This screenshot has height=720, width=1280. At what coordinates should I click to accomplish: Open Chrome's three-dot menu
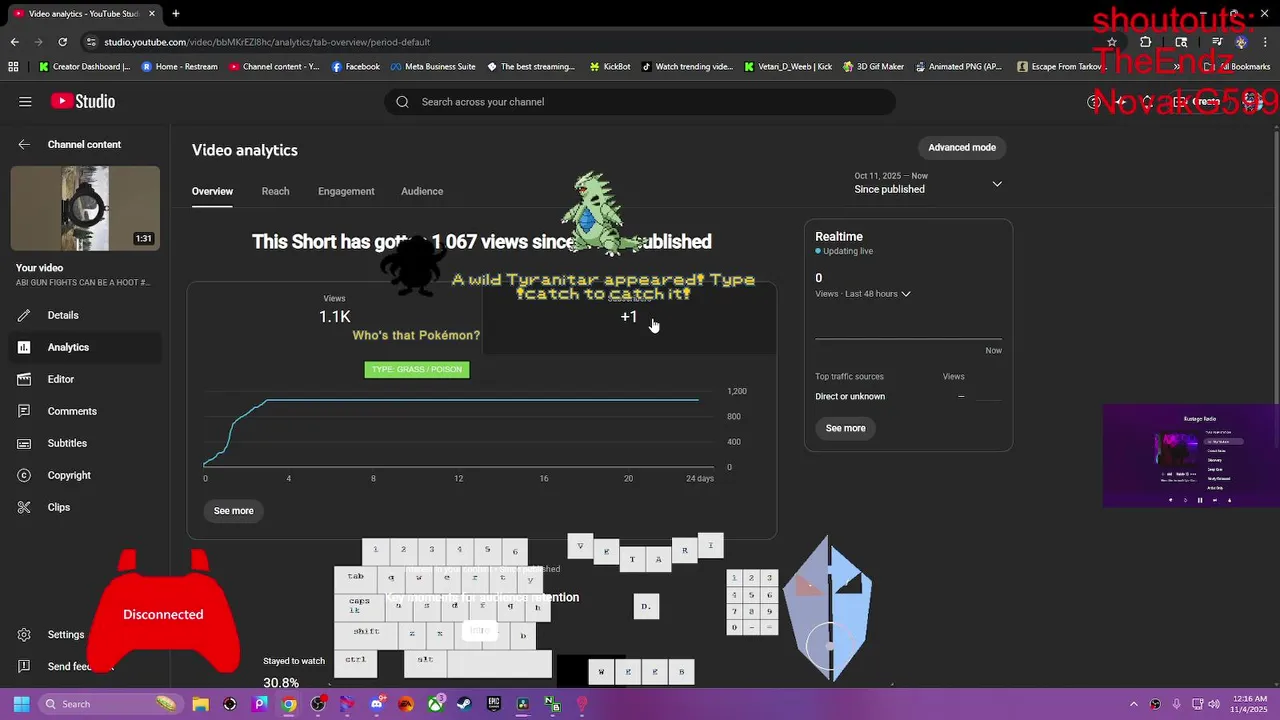coord(1265,42)
